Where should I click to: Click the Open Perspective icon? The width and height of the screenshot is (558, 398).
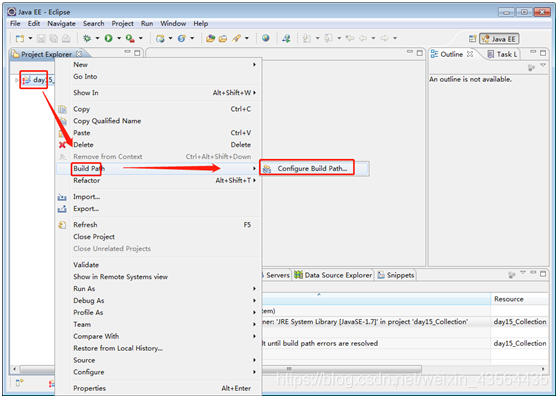(473, 39)
